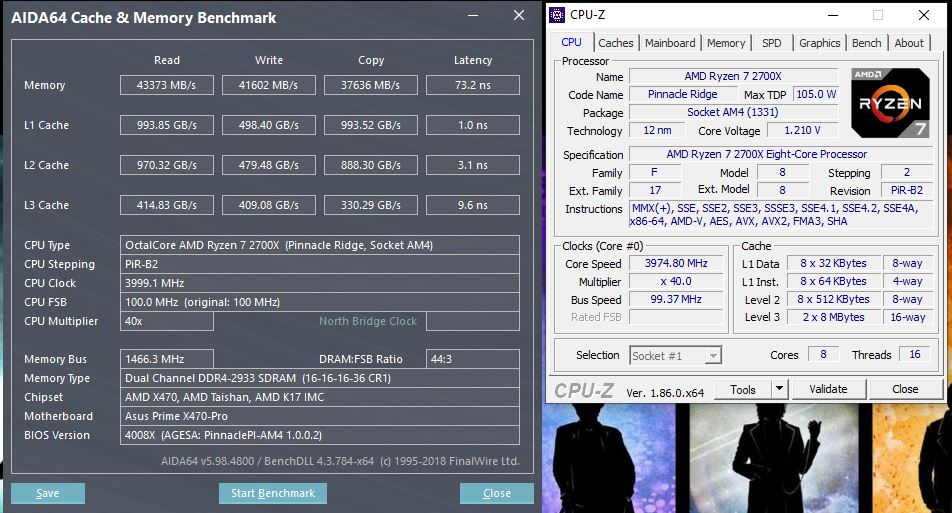The image size is (952, 513).
Task: Click Save in AIDA64 benchmark window
Action: click(x=47, y=494)
